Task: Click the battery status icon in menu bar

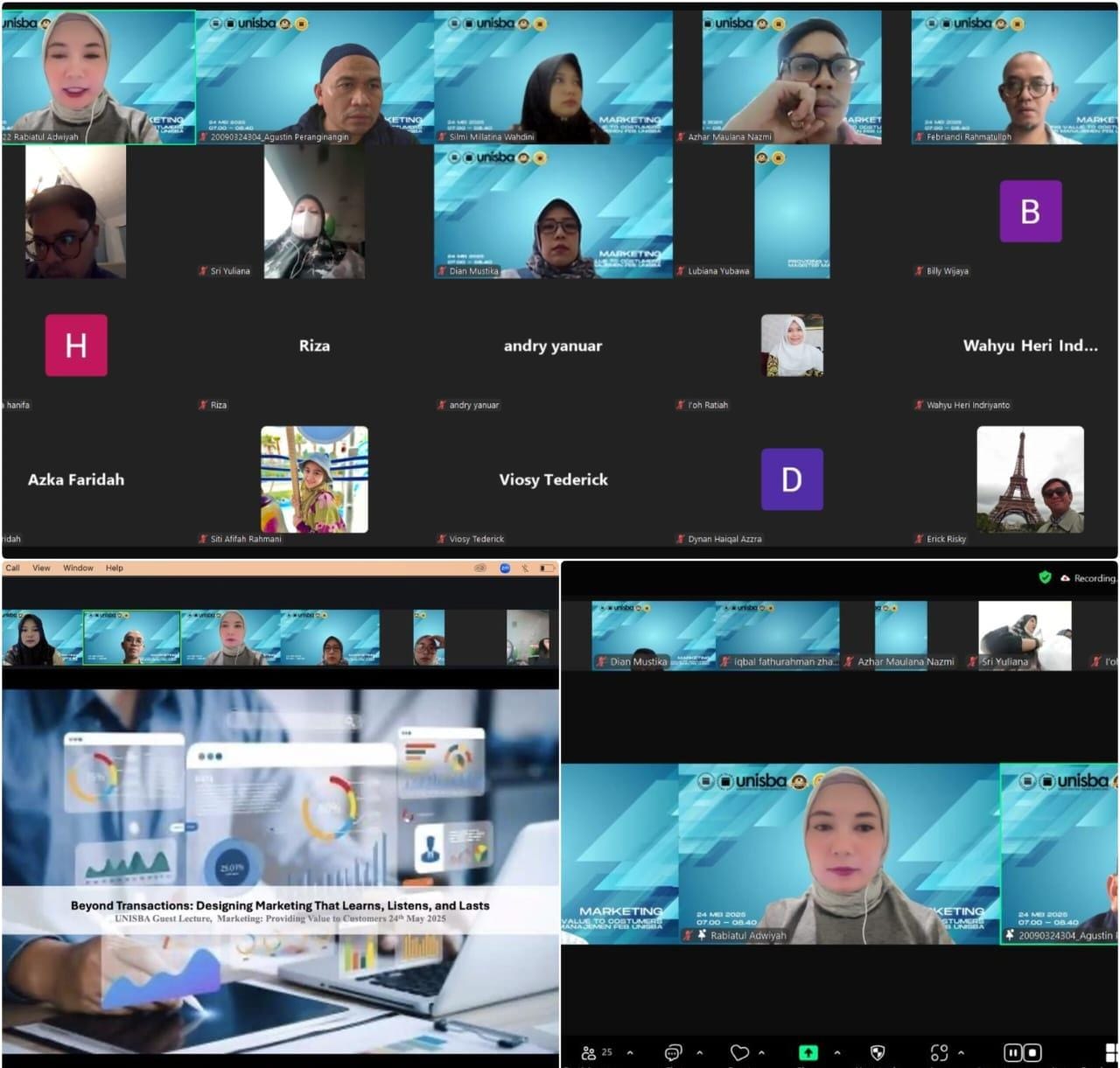Action: 546,568
